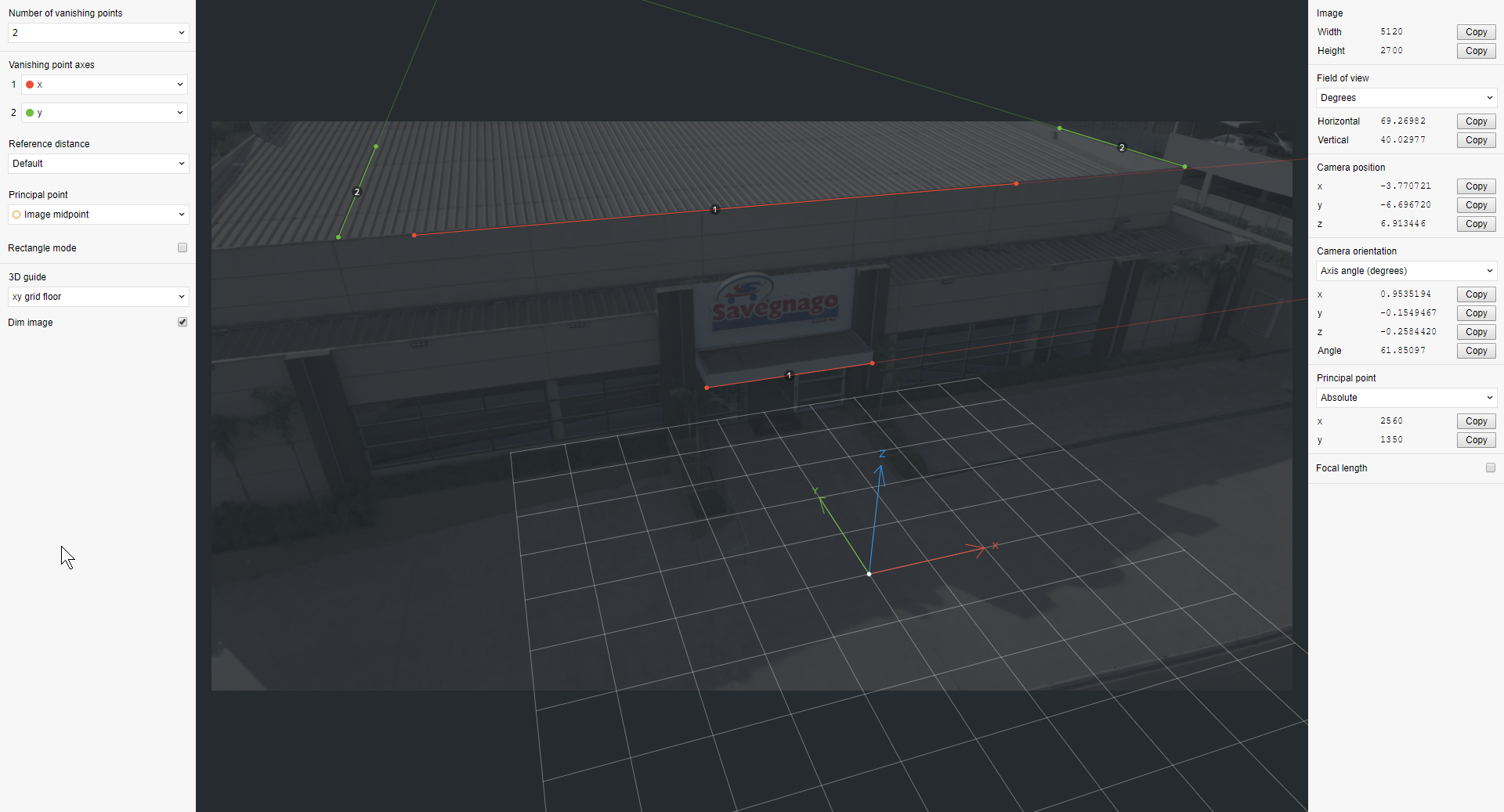Copy the image Width value
Viewport: 1504px width, 812px height.
pos(1476,32)
